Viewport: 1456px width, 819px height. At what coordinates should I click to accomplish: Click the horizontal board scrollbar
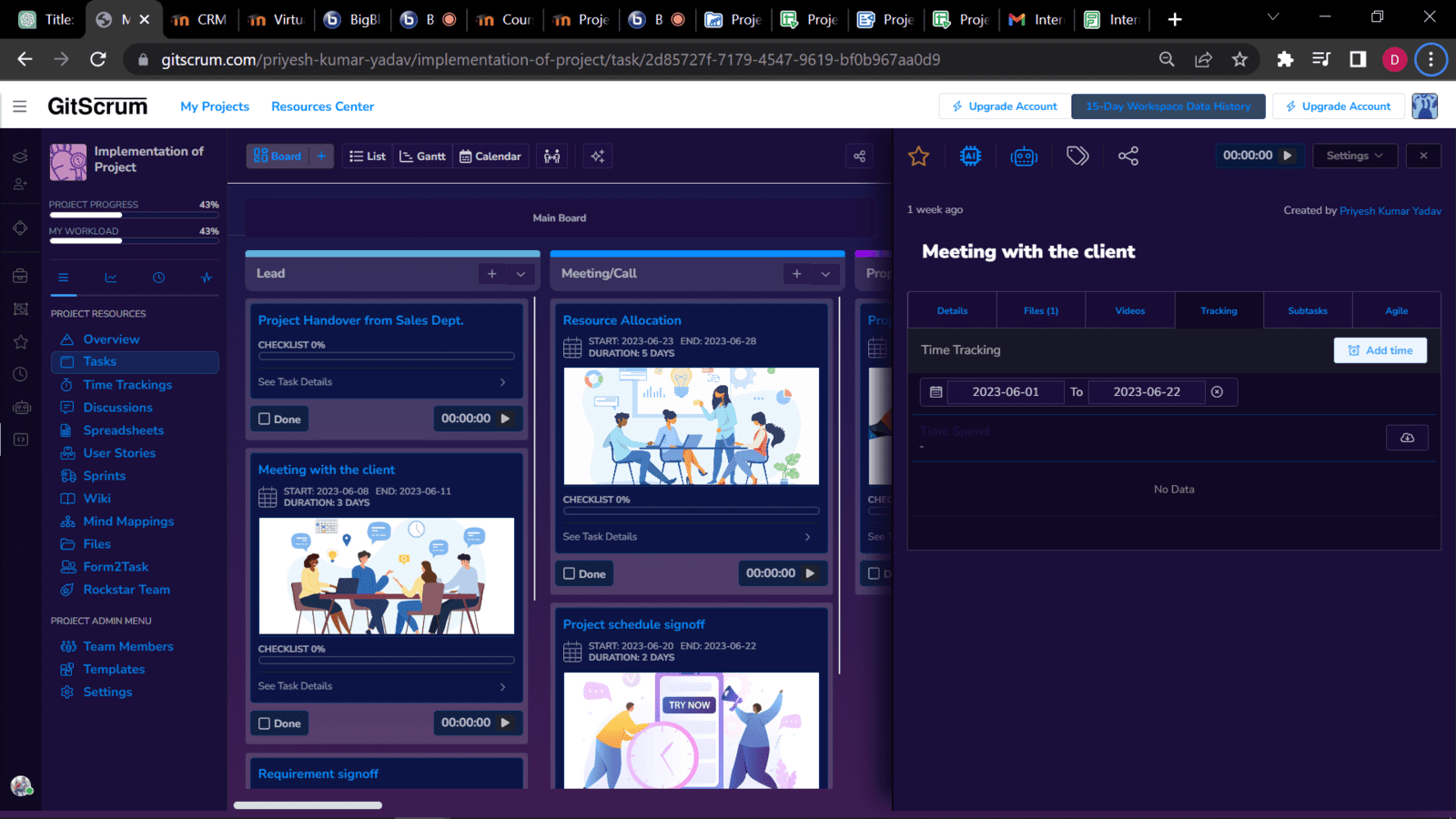308,805
